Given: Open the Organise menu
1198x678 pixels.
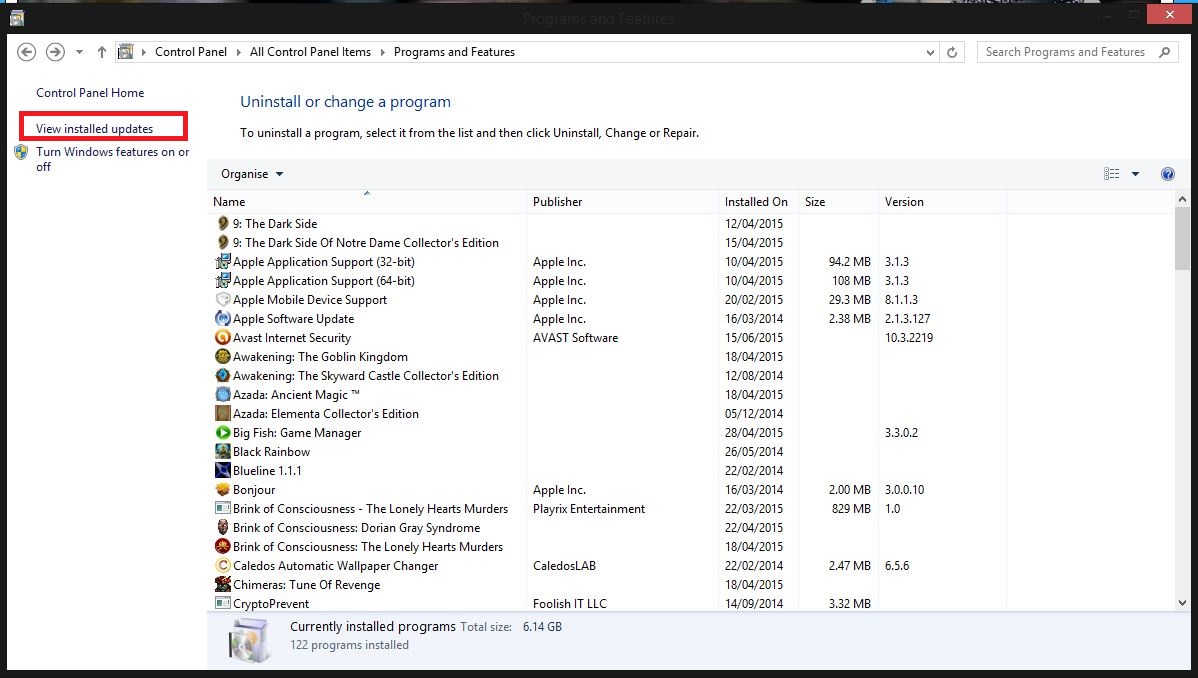Looking at the screenshot, I should (252, 174).
